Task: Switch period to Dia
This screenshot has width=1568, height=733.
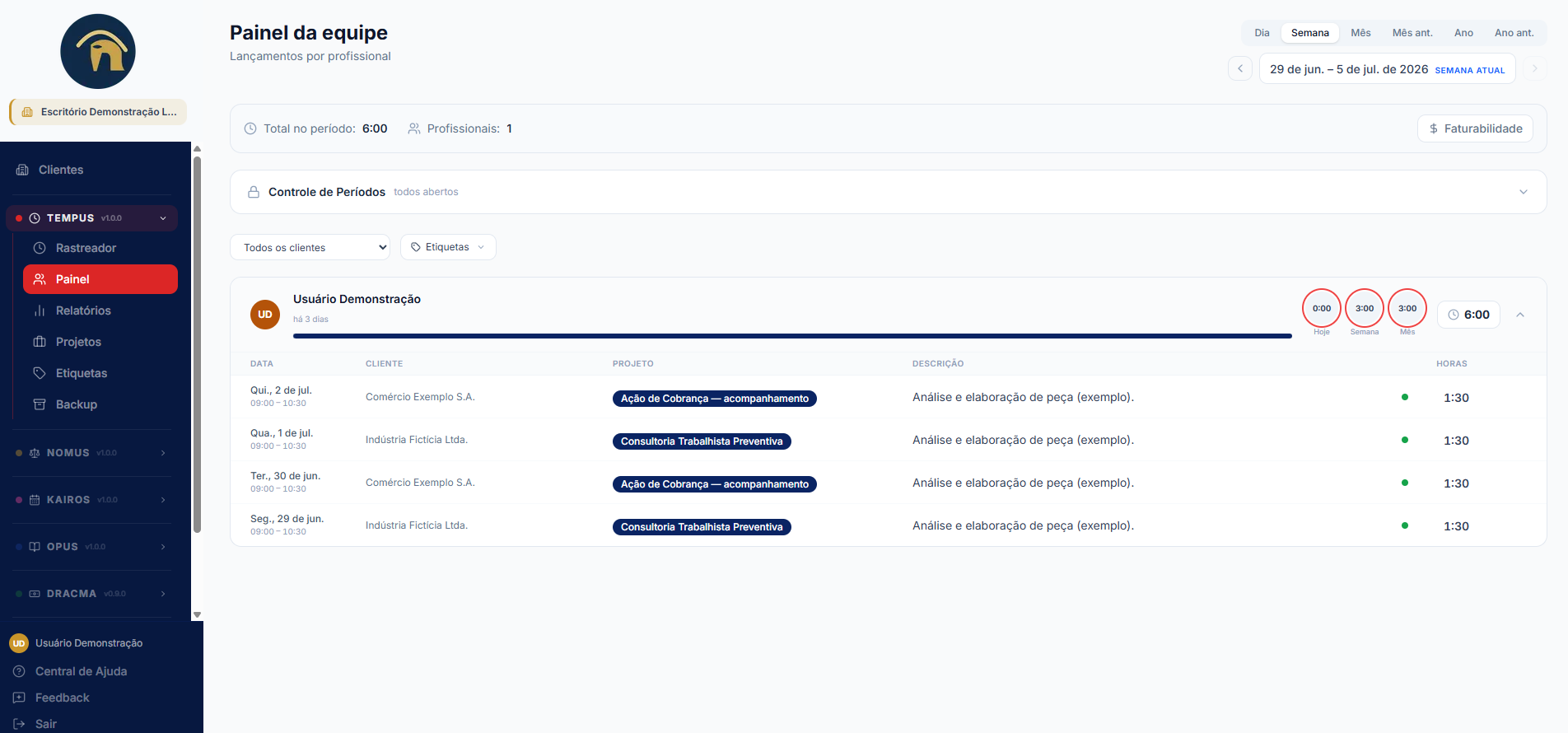Action: point(1262,33)
